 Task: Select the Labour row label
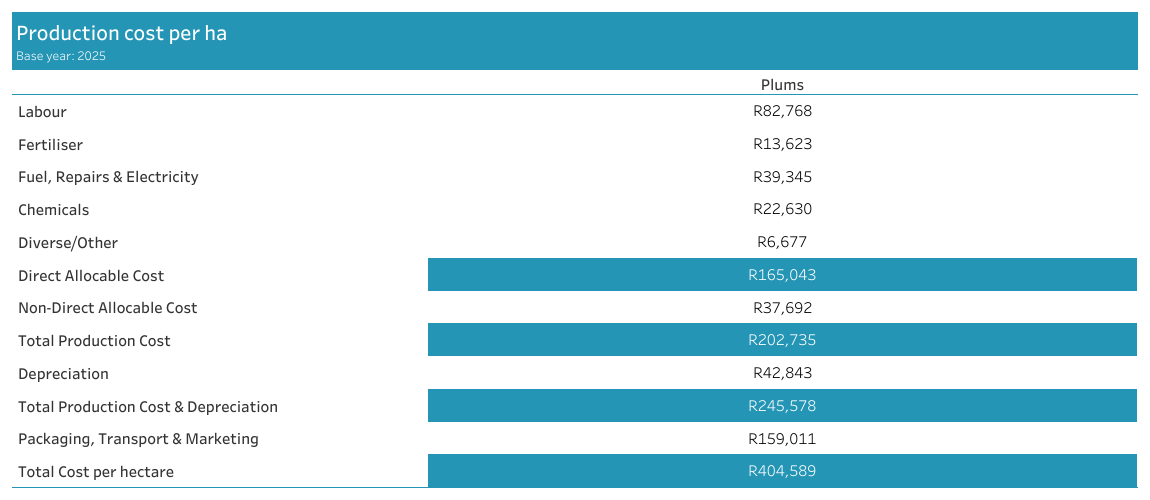pyautogui.click(x=42, y=112)
